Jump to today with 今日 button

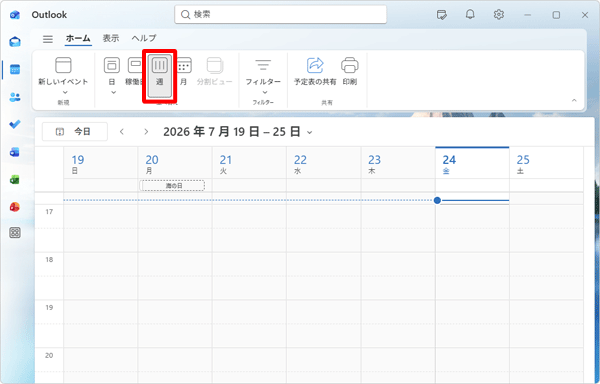pyautogui.click(x=75, y=132)
